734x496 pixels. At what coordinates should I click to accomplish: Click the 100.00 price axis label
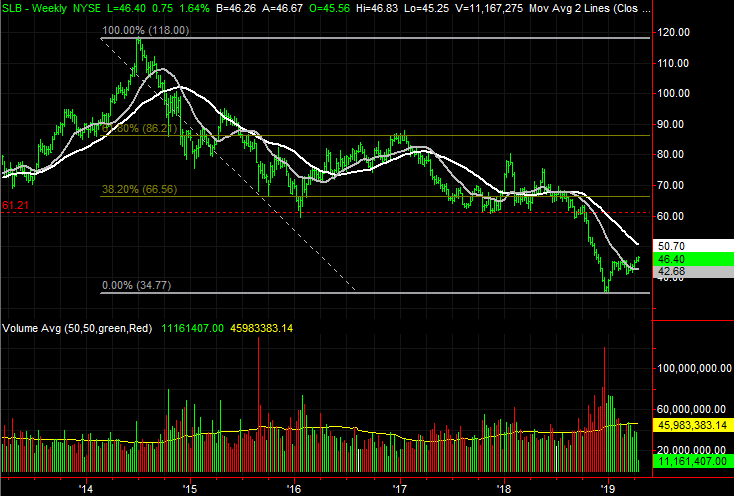coord(673,93)
